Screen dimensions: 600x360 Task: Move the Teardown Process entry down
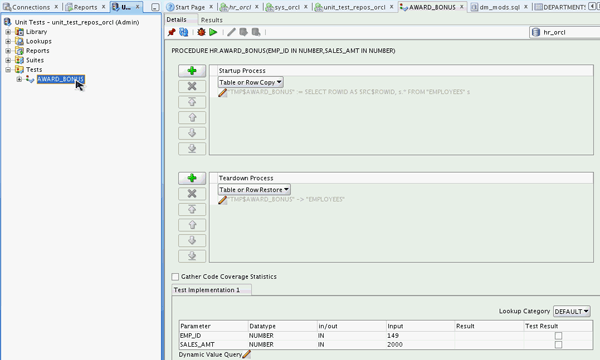[192, 241]
